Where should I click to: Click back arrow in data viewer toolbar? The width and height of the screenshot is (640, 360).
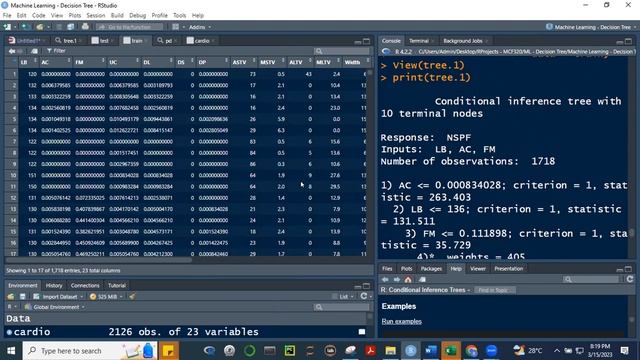point(12,51)
